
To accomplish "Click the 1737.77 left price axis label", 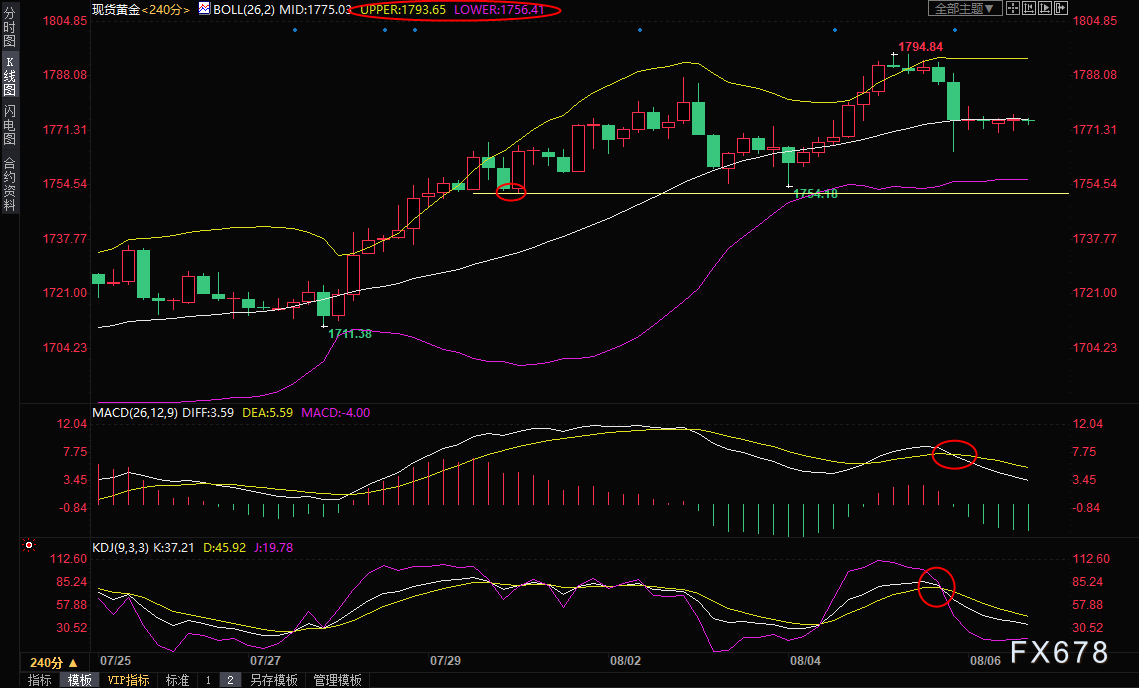I will pos(65,238).
